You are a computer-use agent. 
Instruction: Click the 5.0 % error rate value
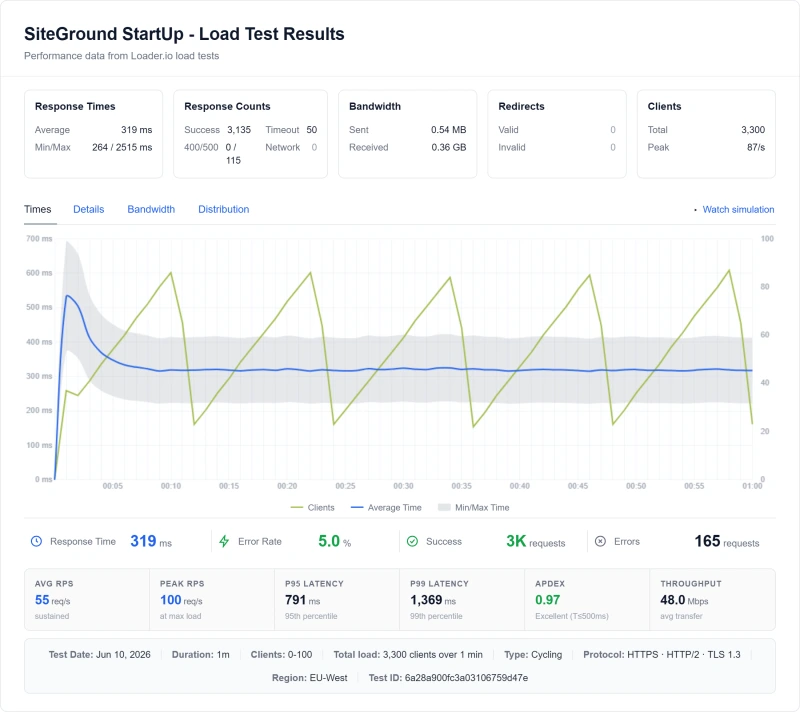click(x=335, y=541)
